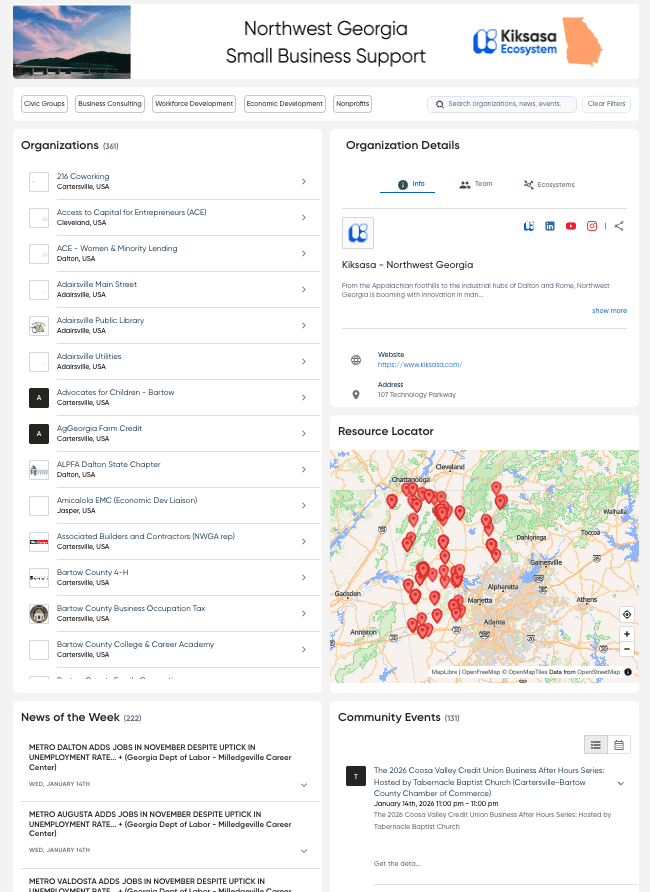Click the show more link

(x=609, y=311)
